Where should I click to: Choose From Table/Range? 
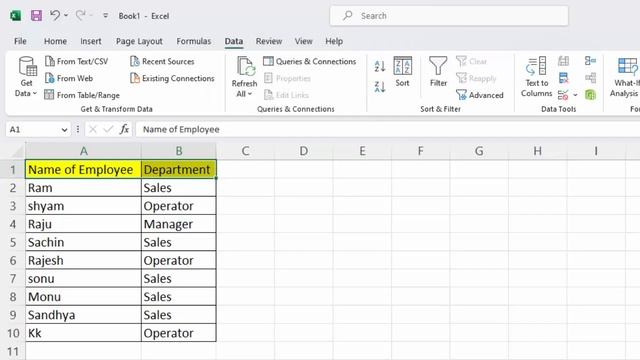tap(82, 95)
